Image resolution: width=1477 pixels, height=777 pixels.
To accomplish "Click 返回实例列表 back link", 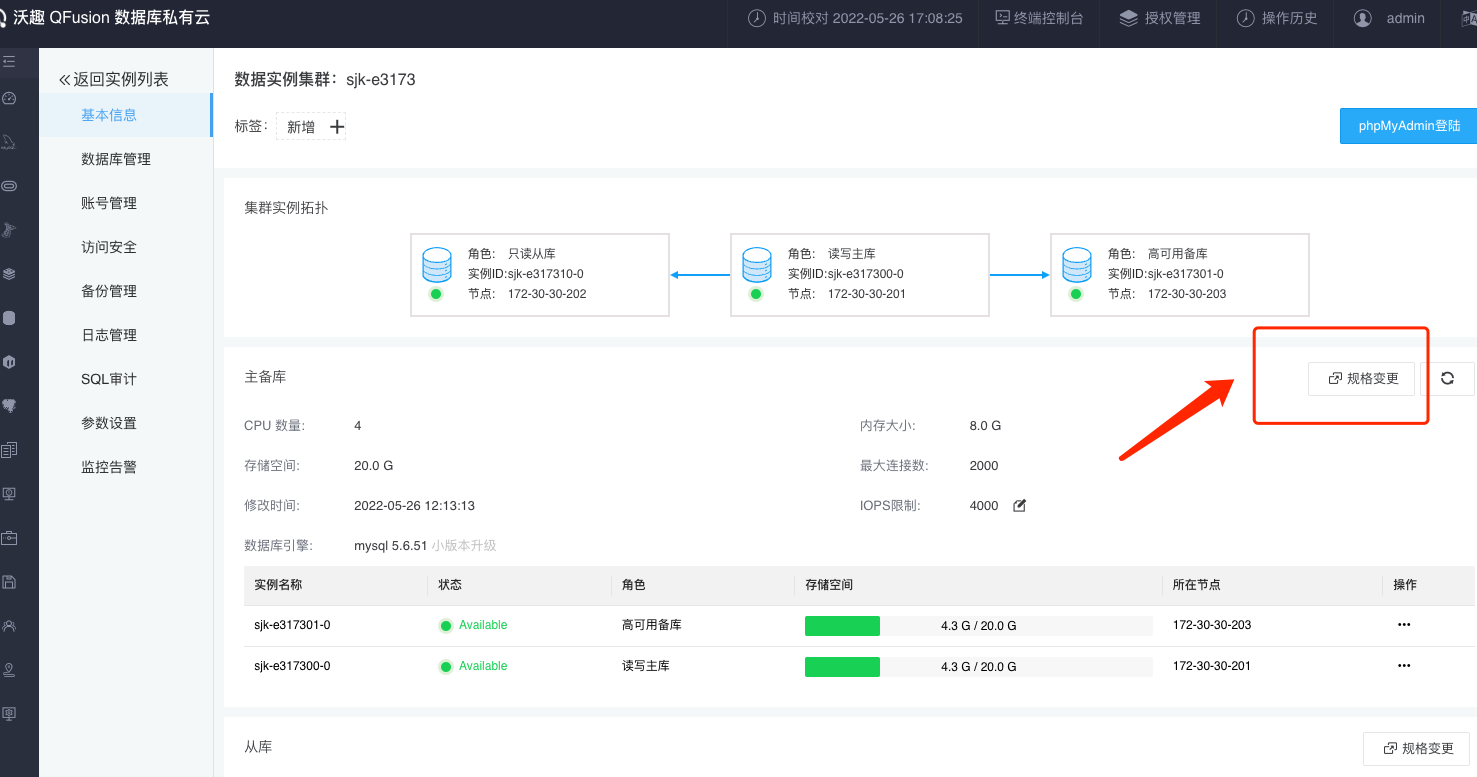I will (x=113, y=79).
